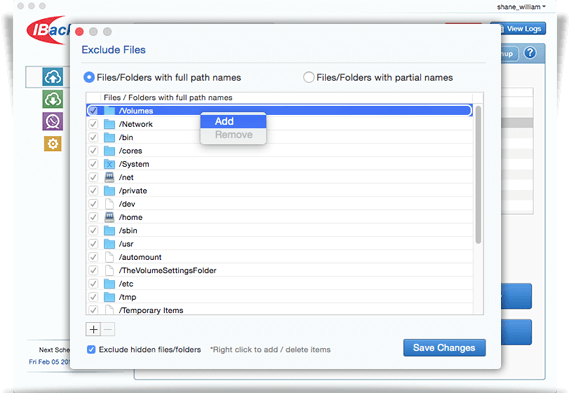
Task: Toggle the /private row checkbox
Action: pos(93,191)
